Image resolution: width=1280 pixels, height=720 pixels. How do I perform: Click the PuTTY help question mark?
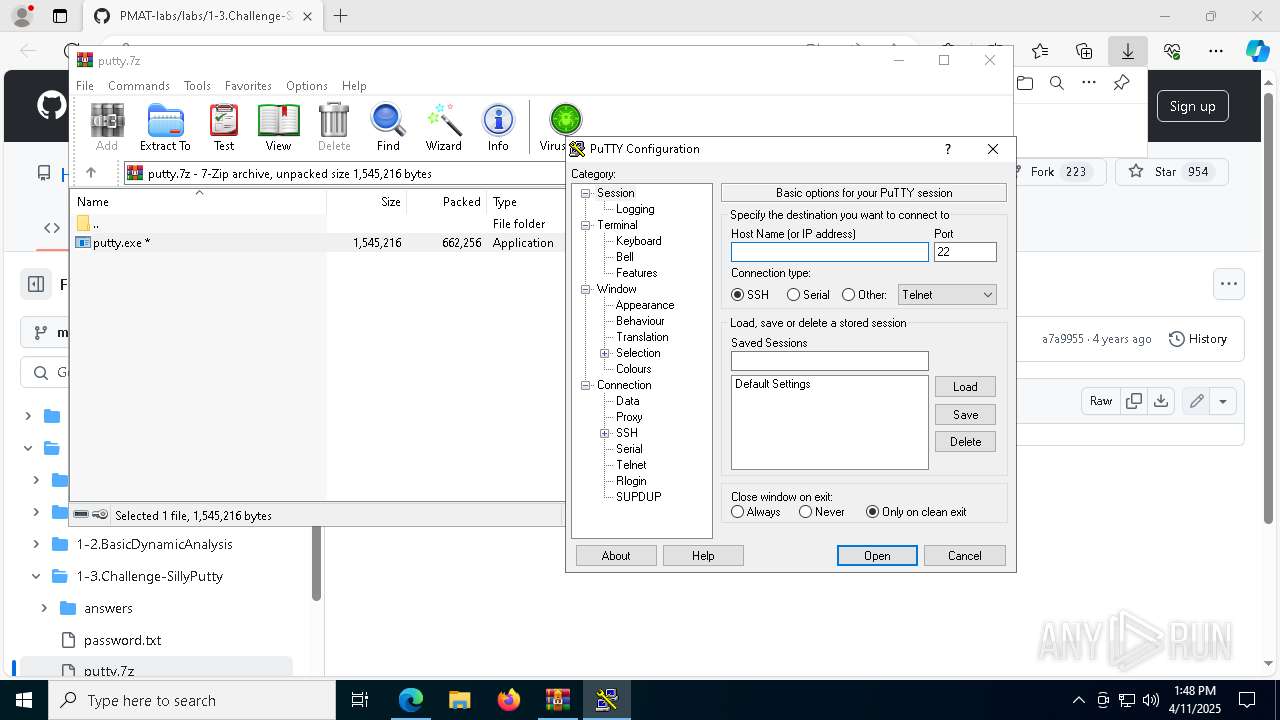coord(947,149)
